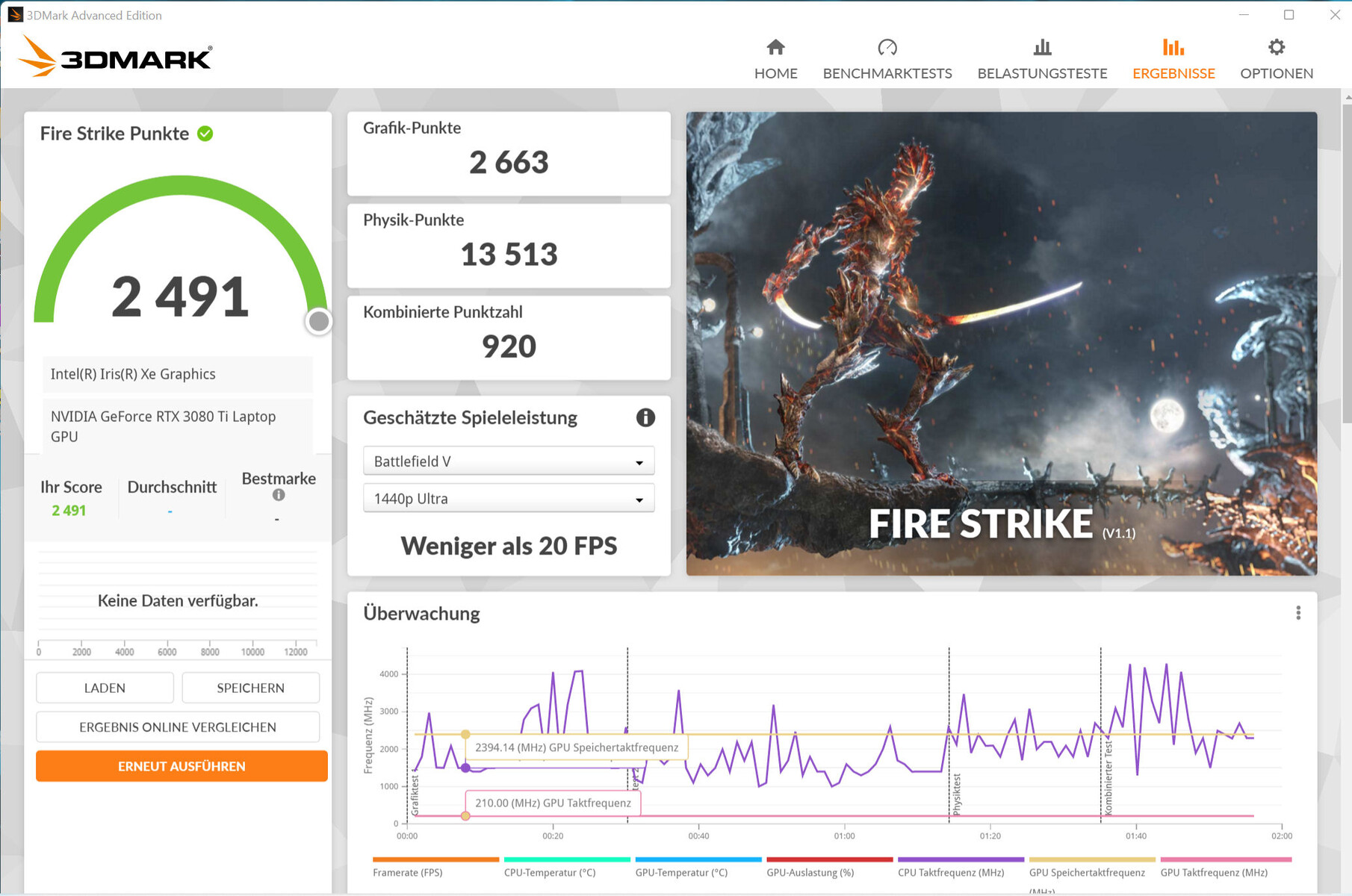
Task: Click info icon under Bestmarke
Action: (279, 495)
